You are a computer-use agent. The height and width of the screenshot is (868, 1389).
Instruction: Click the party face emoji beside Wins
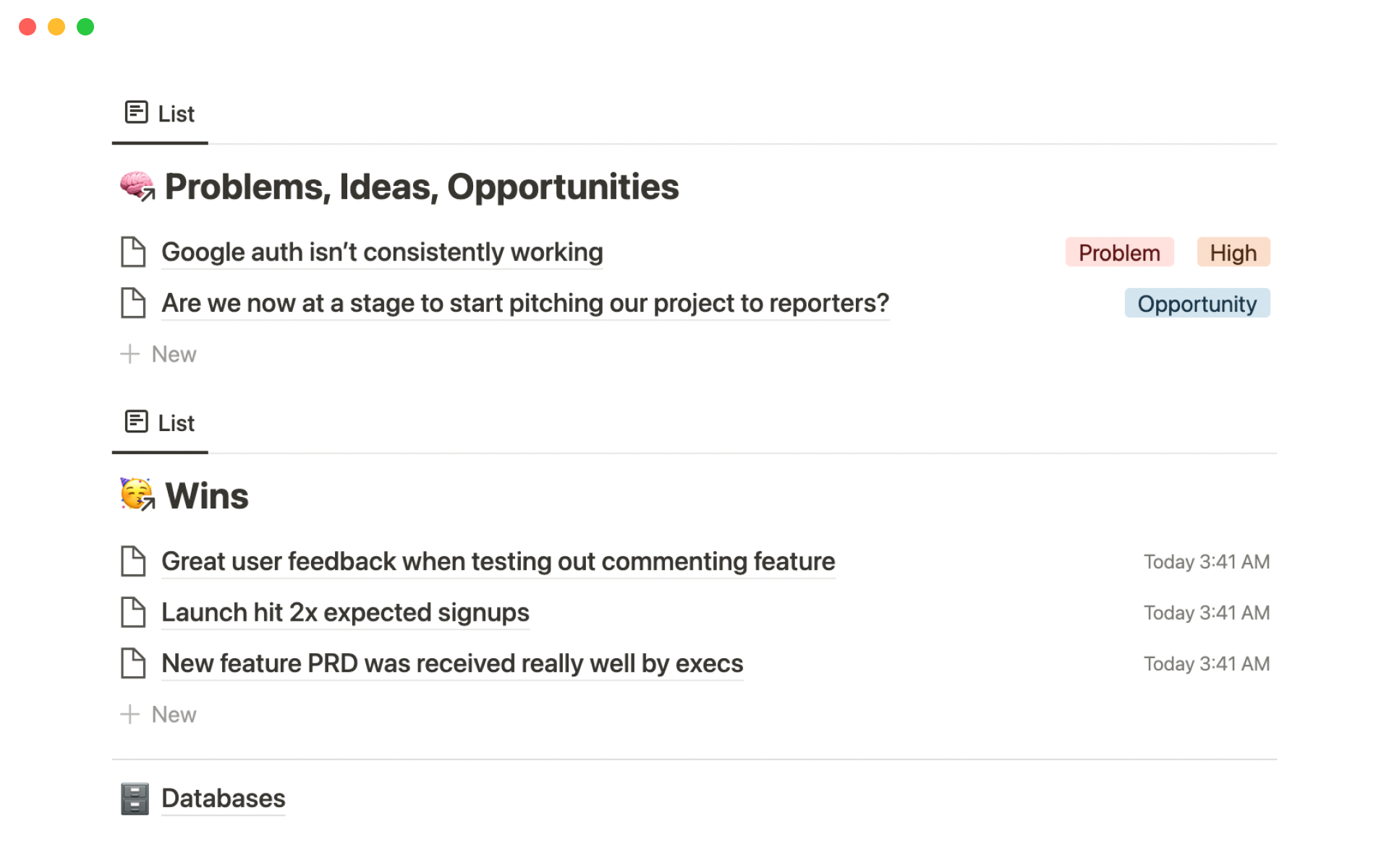(x=137, y=495)
